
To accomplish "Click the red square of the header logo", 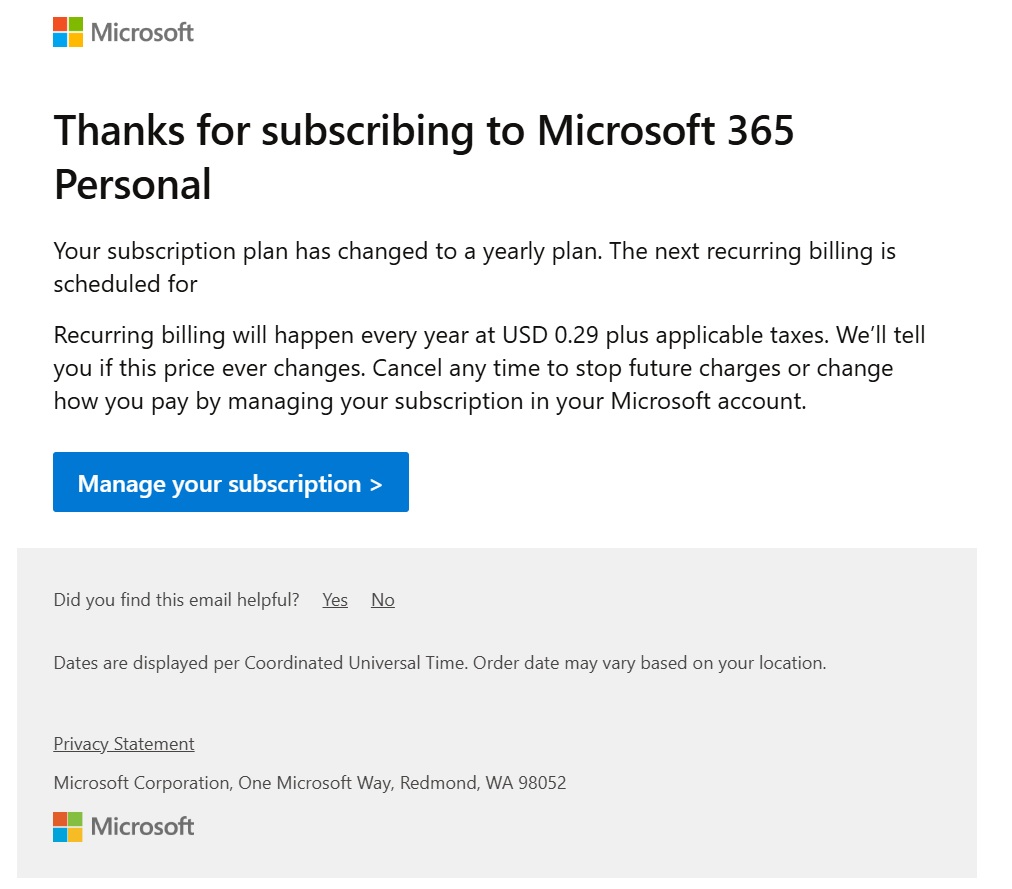I will (x=60, y=24).
